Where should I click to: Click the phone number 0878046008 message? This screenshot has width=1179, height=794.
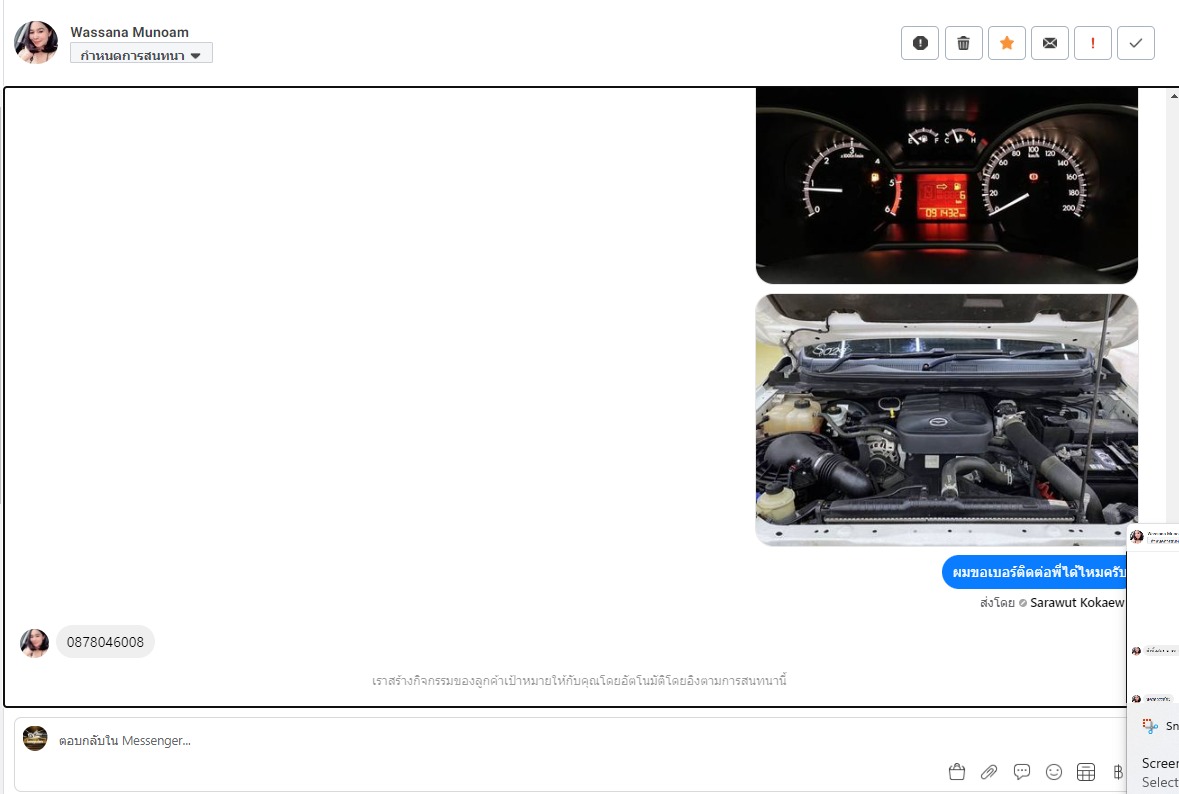(x=105, y=642)
